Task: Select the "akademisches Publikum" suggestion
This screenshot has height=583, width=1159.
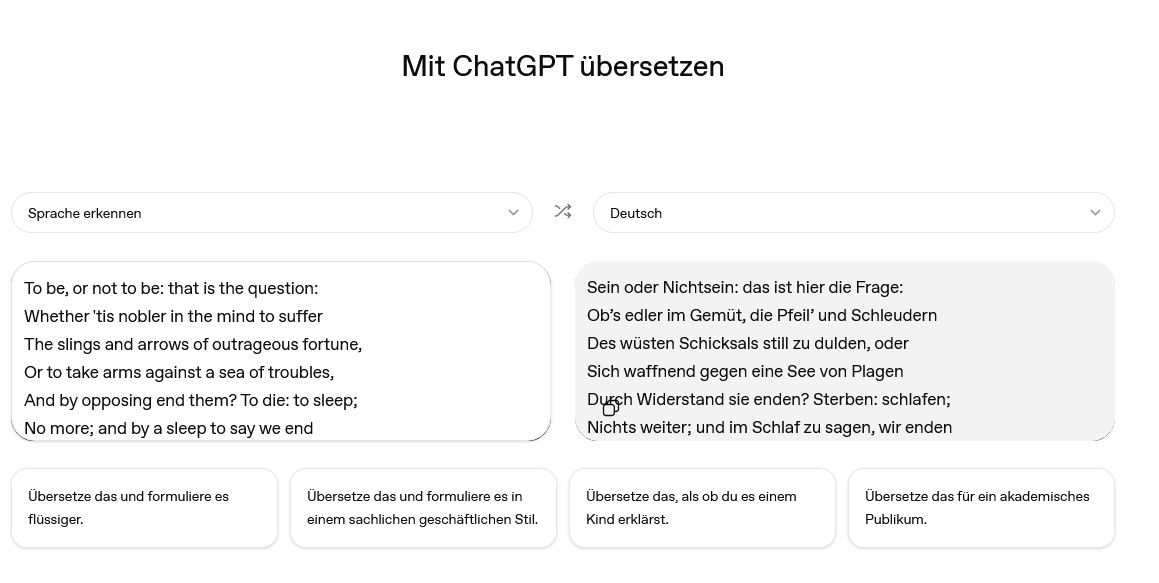Action: click(x=981, y=508)
